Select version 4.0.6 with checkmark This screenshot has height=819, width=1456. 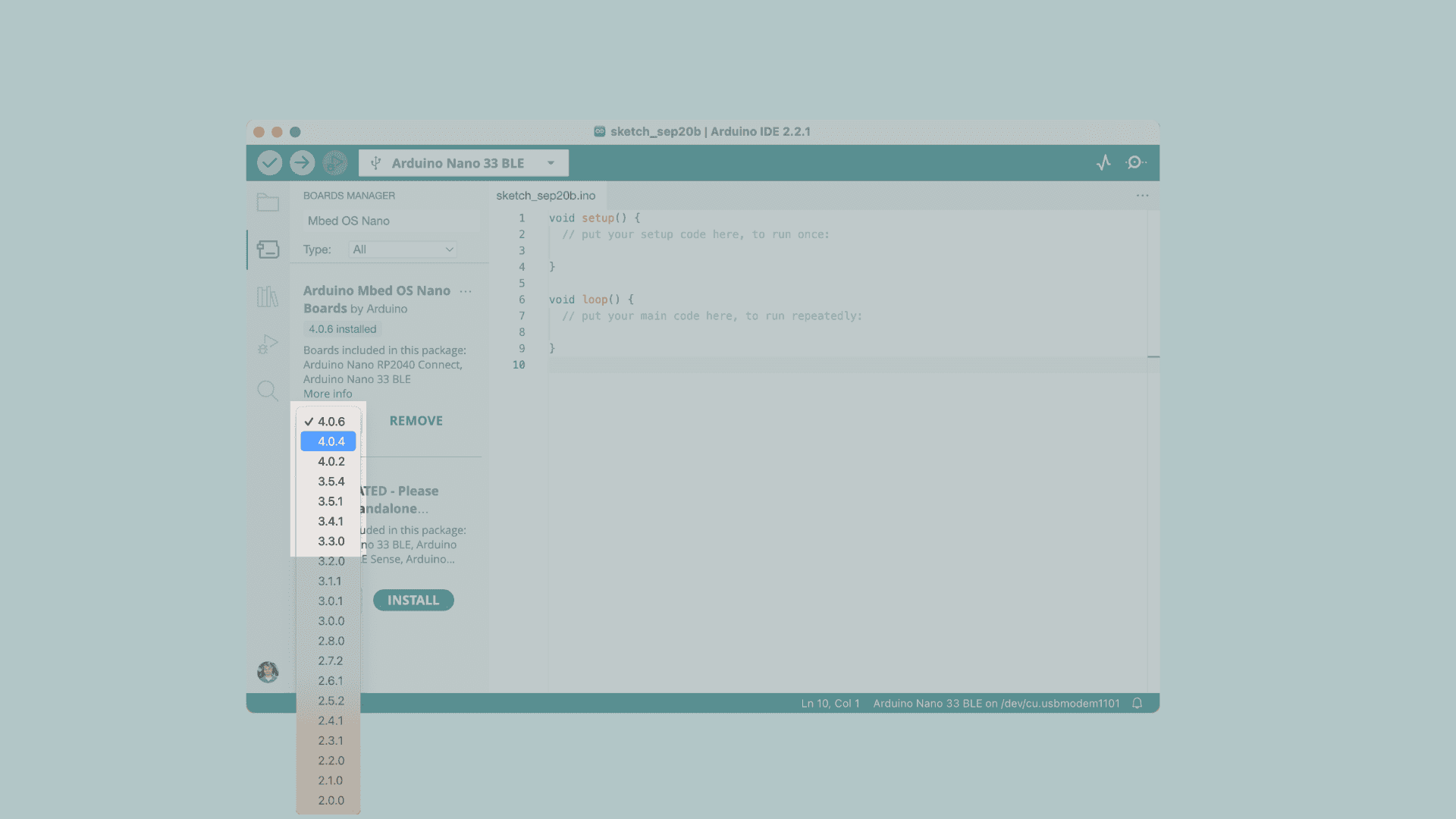tap(331, 422)
